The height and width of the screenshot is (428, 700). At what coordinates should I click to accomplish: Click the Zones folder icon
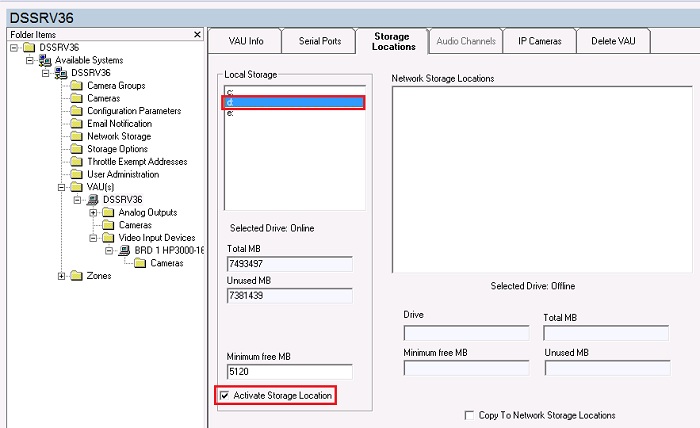click(x=77, y=276)
